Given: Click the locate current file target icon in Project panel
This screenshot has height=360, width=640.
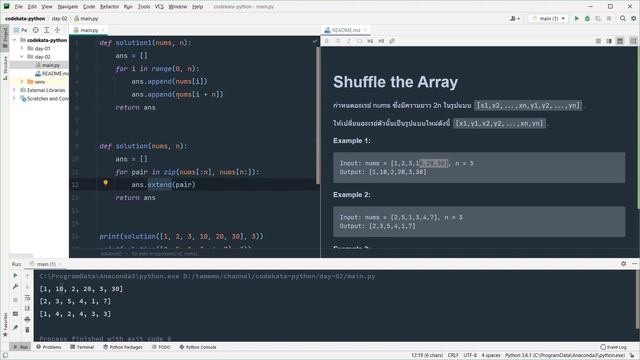Looking at the screenshot, I should pyautogui.click(x=36, y=30).
